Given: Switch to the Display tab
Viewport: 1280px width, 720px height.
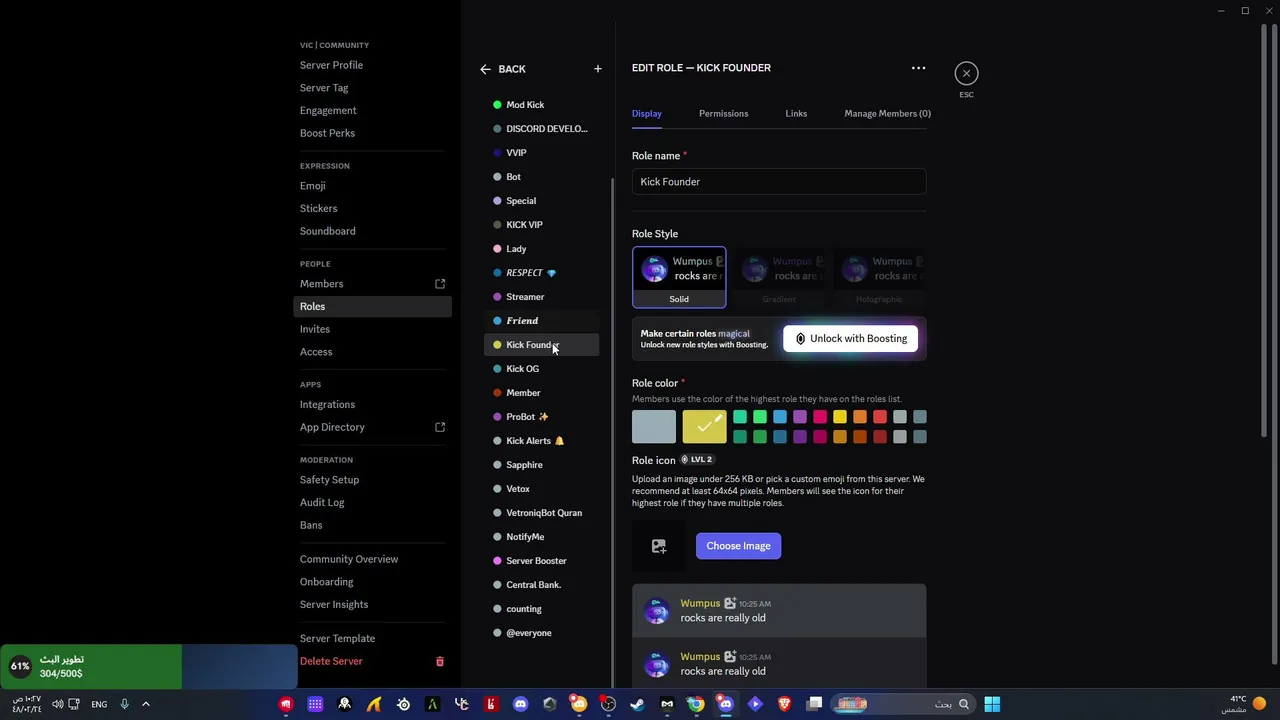Looking at the screenshot, I should point(647,113).
